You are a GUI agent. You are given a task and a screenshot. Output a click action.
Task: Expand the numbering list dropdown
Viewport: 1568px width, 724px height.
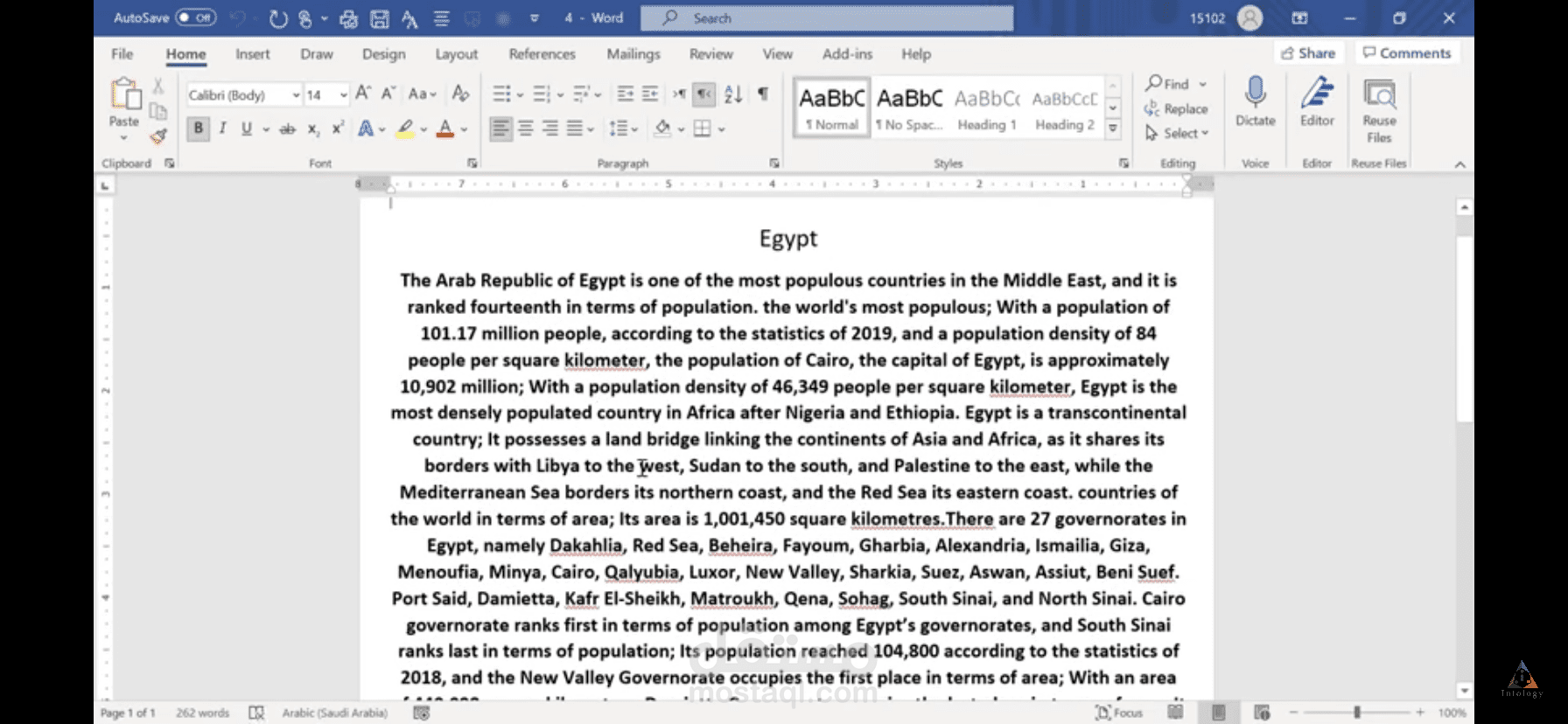[x=560, y=94]
